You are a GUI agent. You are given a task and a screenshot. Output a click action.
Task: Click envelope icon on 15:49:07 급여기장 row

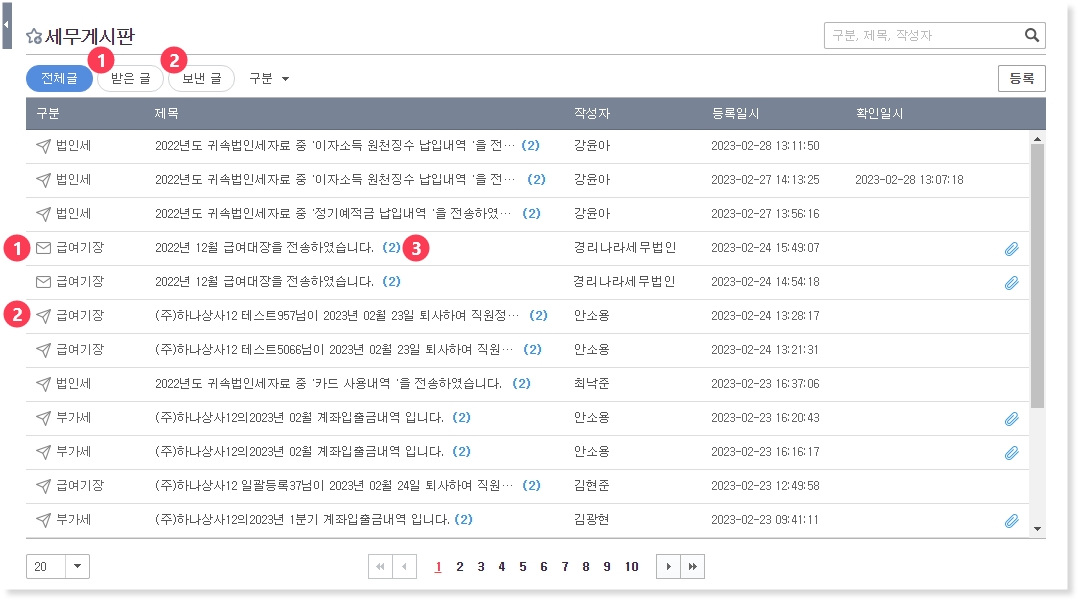tap(43, 248)
